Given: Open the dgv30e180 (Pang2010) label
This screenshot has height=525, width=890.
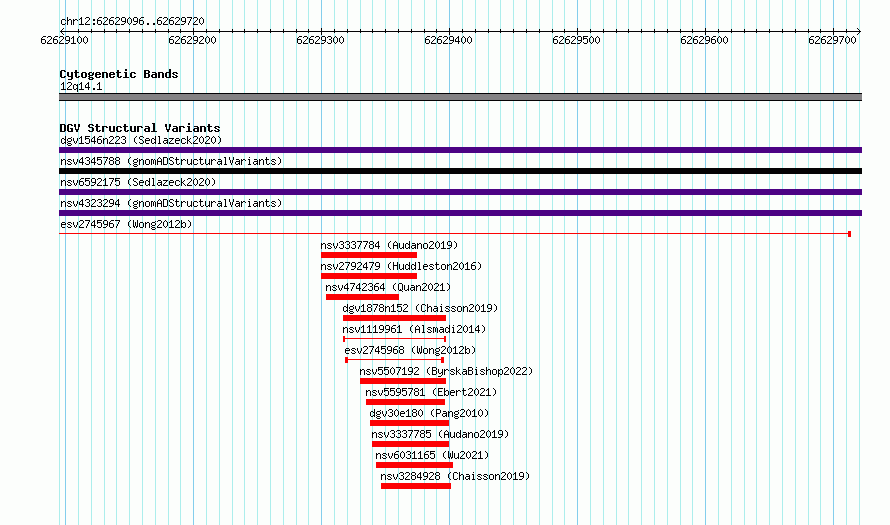Looking at the screenshot, I should (429, 413).
